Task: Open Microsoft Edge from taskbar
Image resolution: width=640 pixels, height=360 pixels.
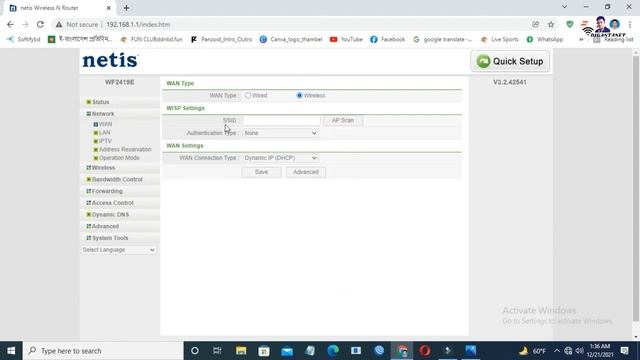Action: coord(333,351)
